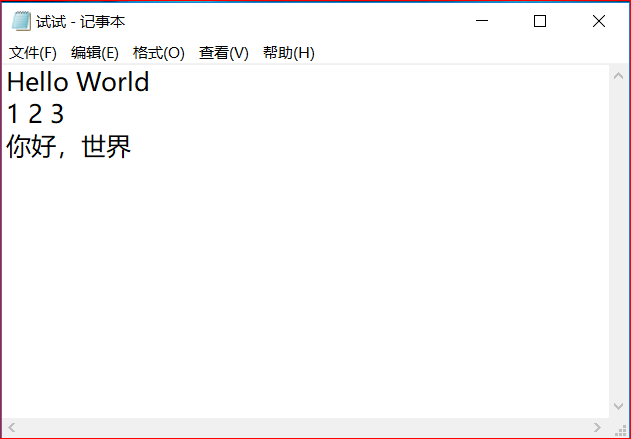Image resolution: width=631 pixels, height=439 pixels.
Task: Place cursor in the "Hello World" line
Action: pyautogui.click(x=78, y=81)
